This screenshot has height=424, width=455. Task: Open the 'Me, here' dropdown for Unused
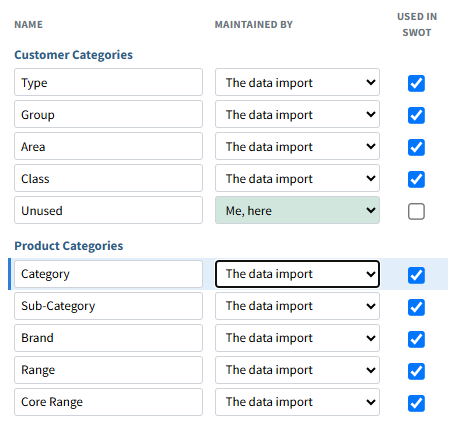(297, 210)
